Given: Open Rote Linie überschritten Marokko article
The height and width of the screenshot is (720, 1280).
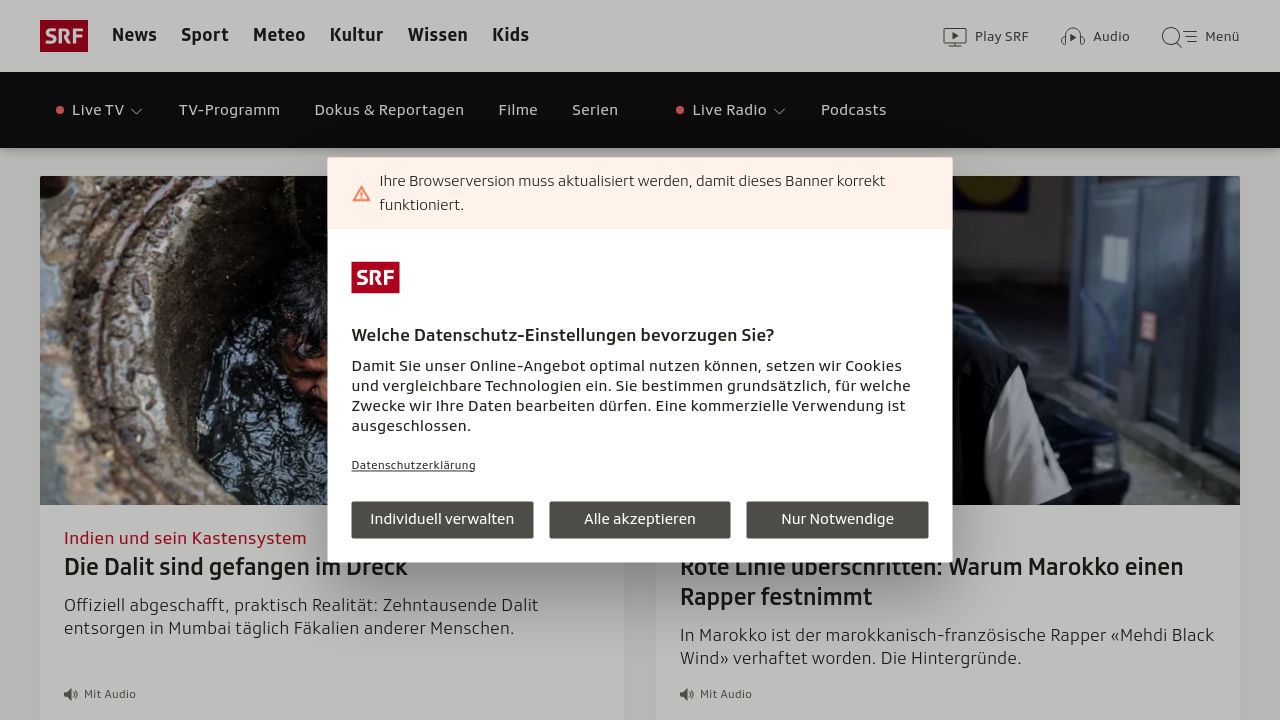Looking at the screenshot, I should click(931, 582).
